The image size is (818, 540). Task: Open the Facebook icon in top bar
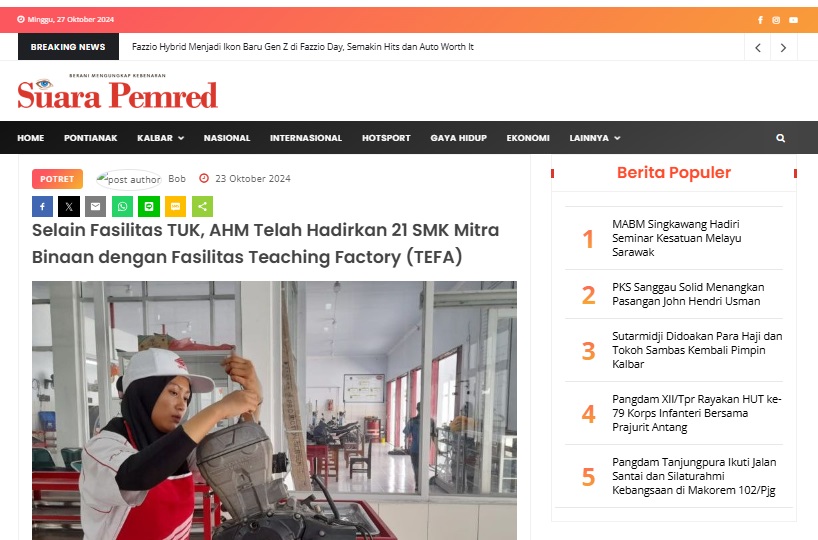760,20
